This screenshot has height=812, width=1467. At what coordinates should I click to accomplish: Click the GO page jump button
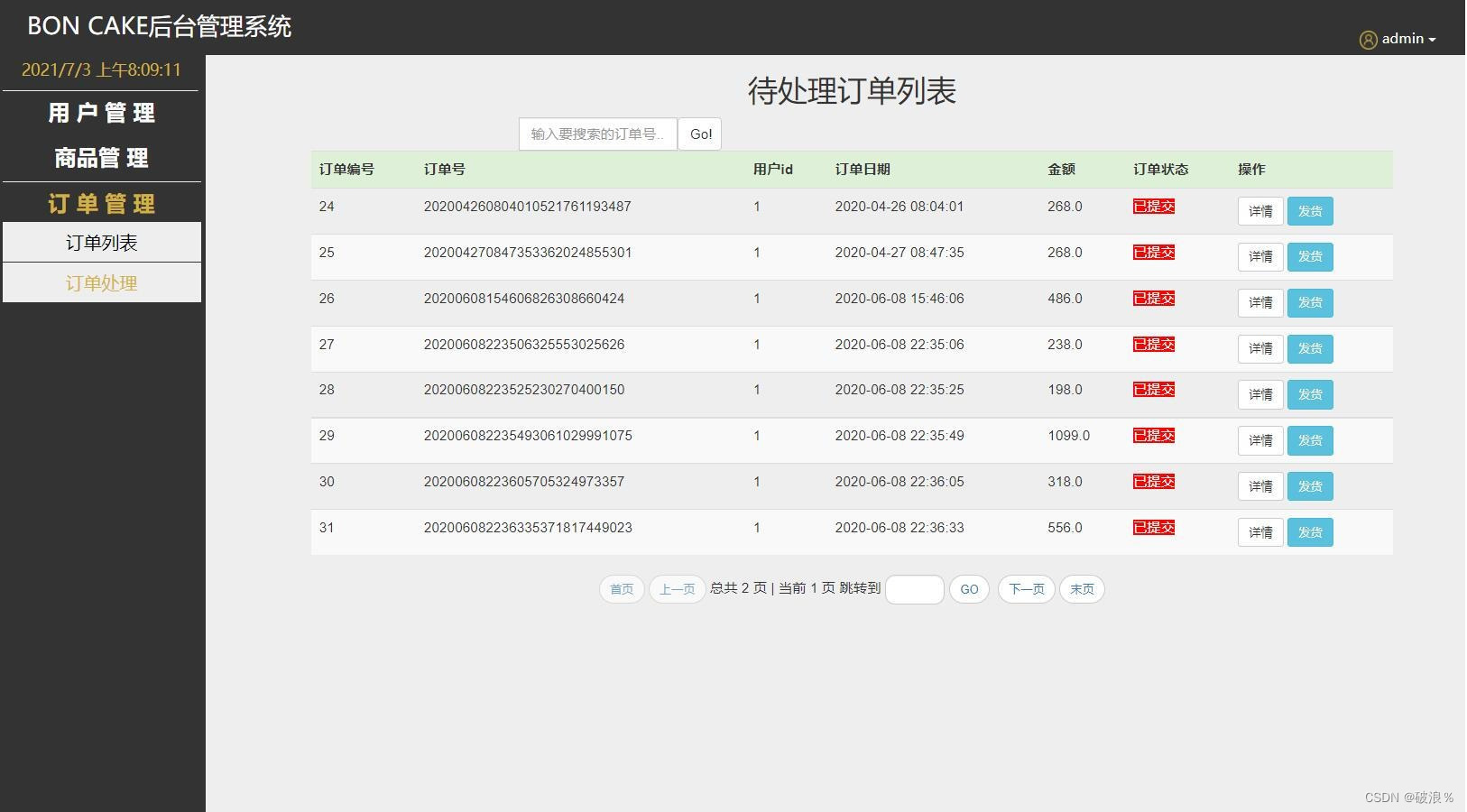pos(970,589)
